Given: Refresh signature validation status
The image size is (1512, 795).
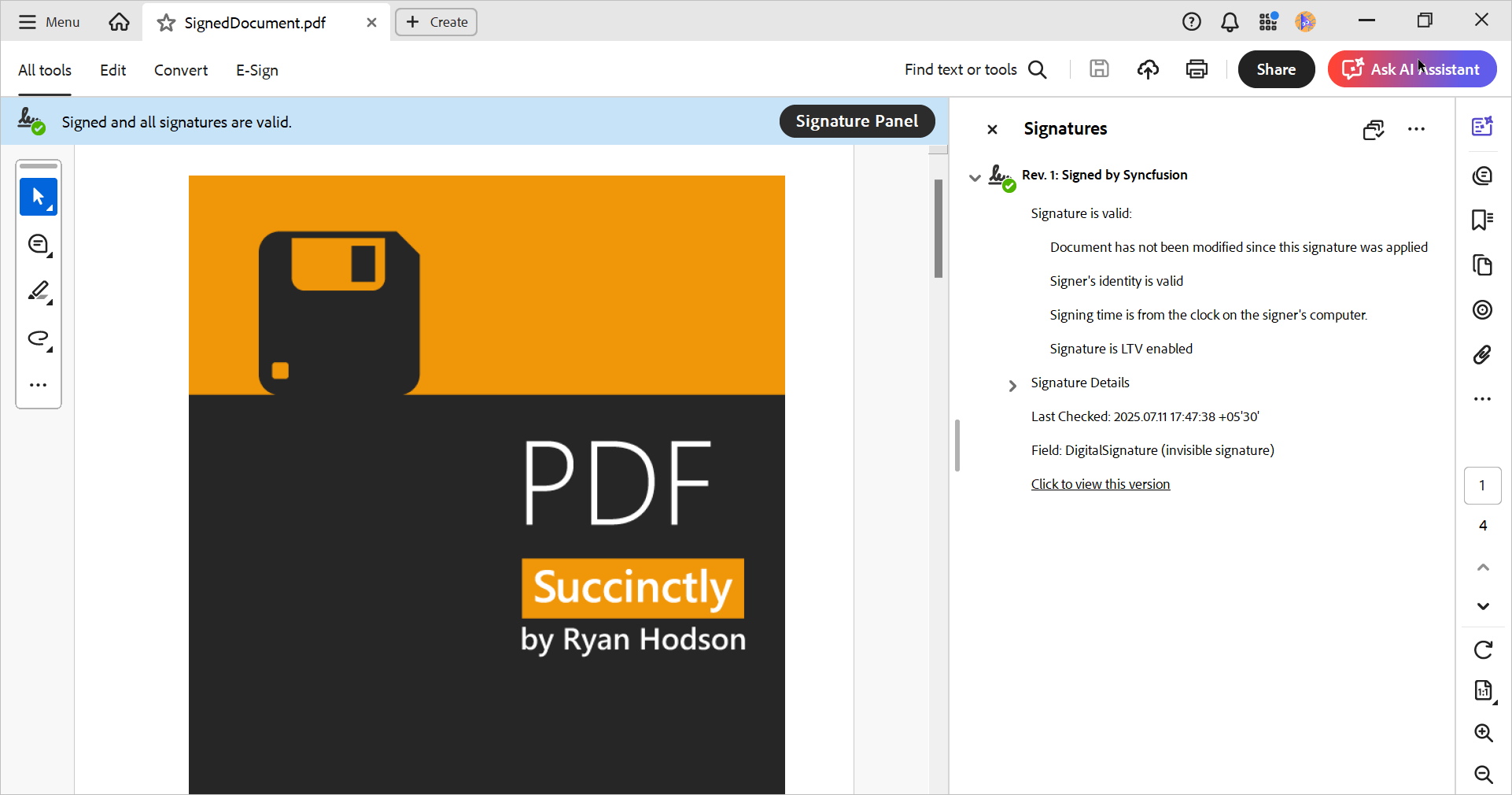Looking at the screenshot, I should click(x=1483, y=650).
